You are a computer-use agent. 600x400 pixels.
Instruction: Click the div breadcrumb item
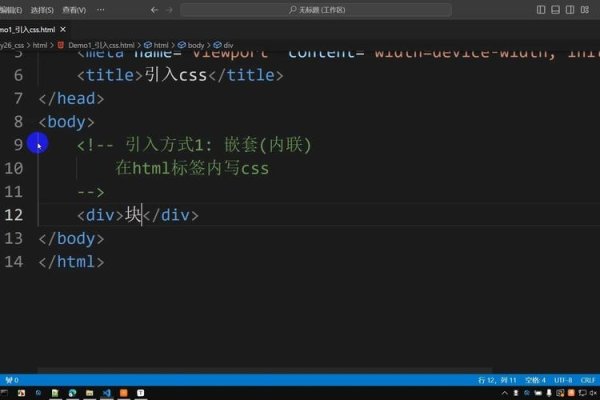(226, 46)
